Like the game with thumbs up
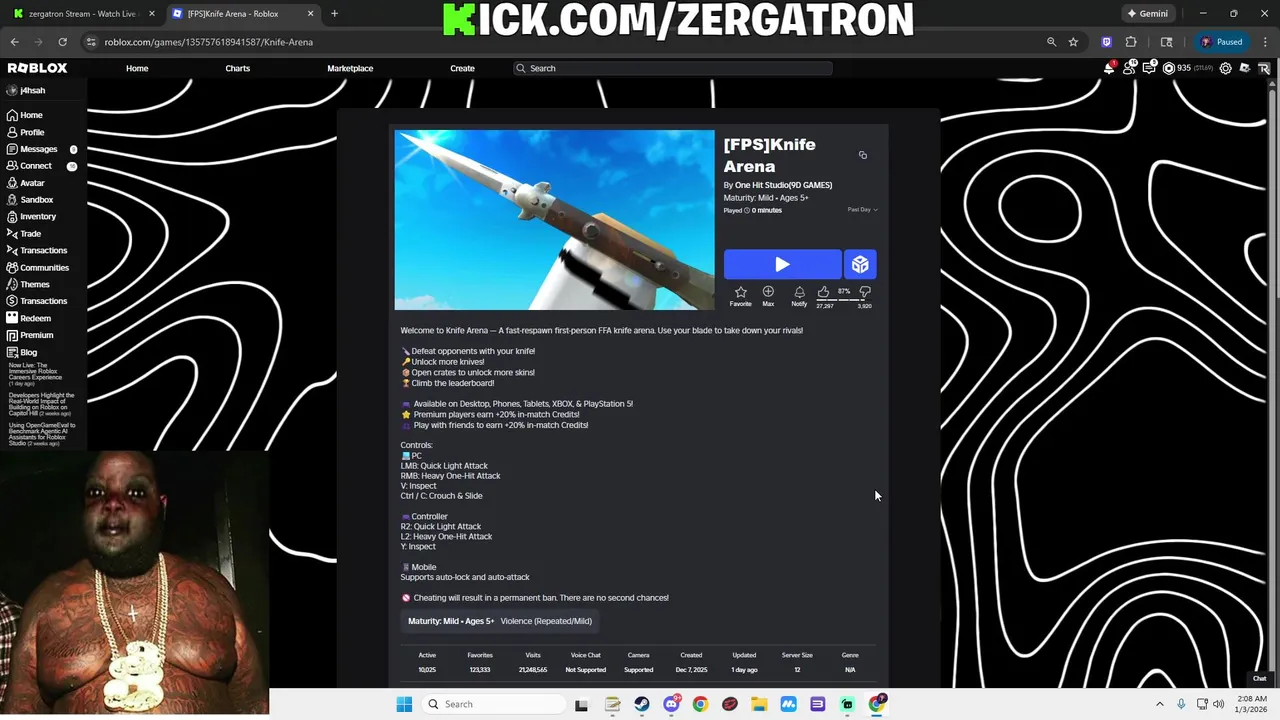Viewport: 1280px width, 720px height. point(823,293)
